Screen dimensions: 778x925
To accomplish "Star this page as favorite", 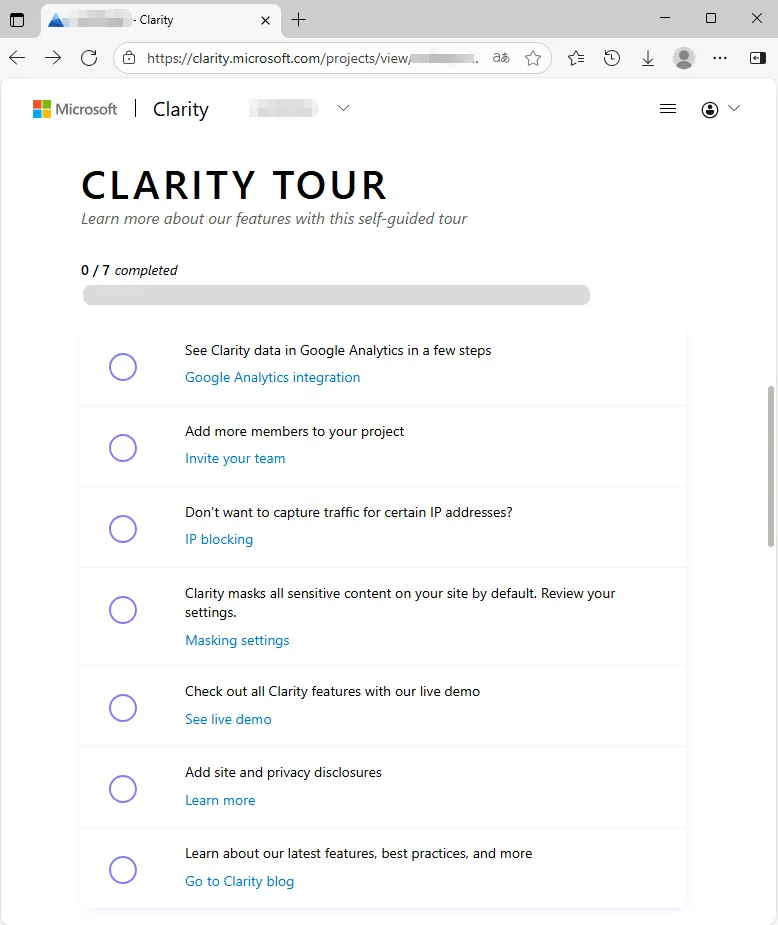I will tap(533, 58).
